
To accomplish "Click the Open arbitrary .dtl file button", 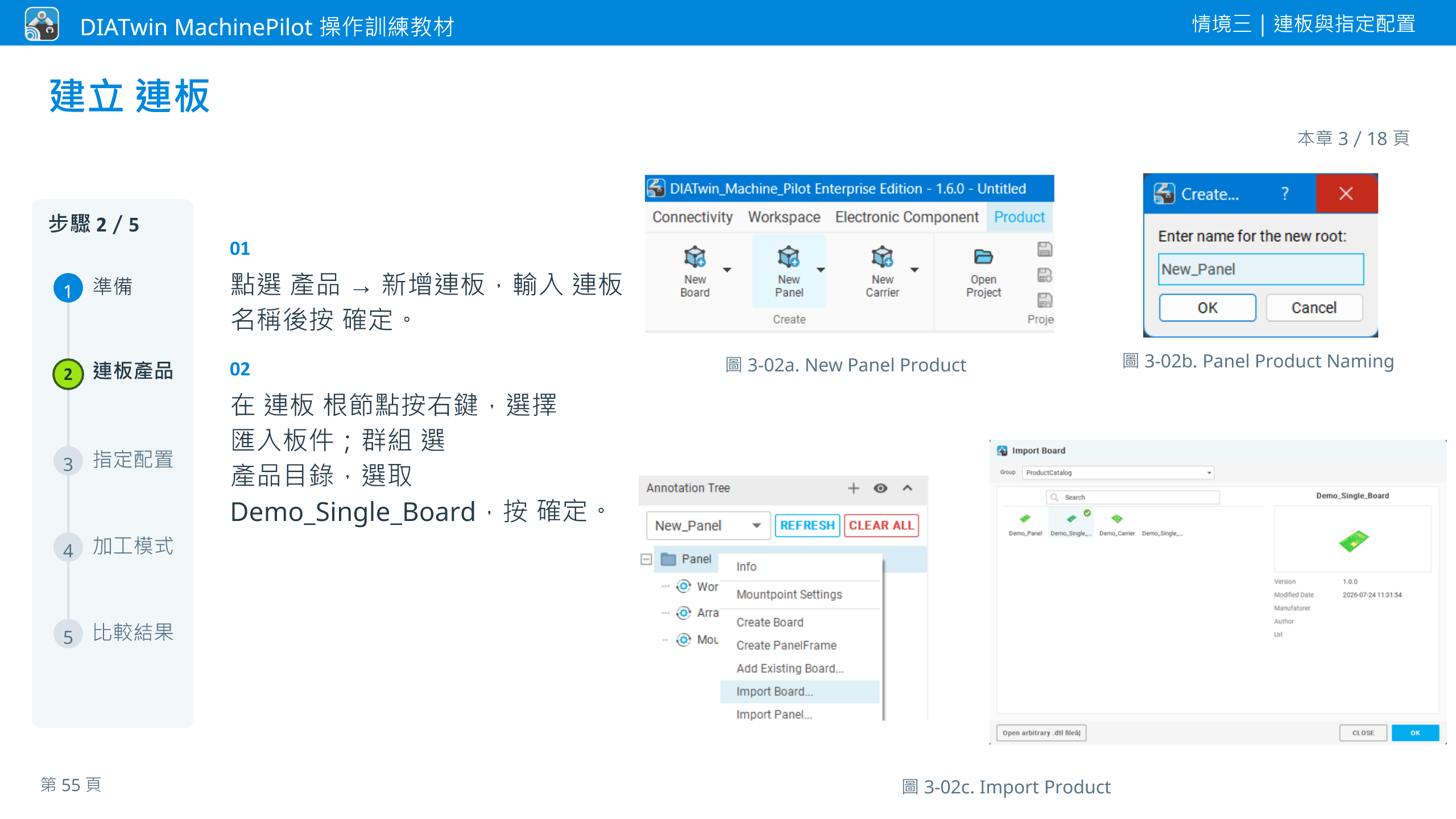I will [x=1041, y=733].
